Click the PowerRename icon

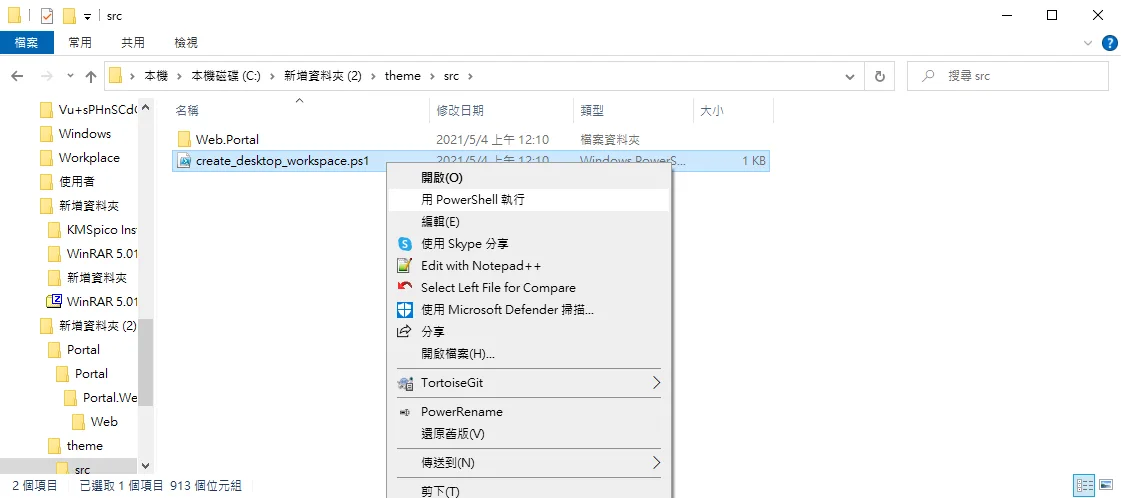(x=405, y=412)
